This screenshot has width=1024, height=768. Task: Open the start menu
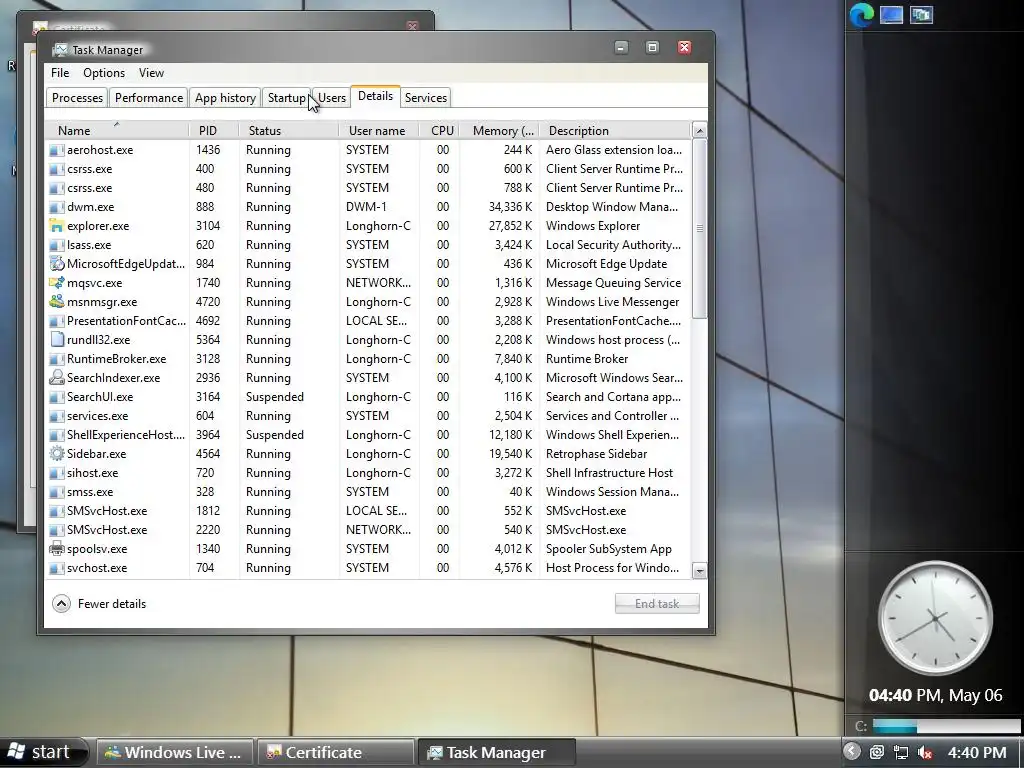point(43,752)
